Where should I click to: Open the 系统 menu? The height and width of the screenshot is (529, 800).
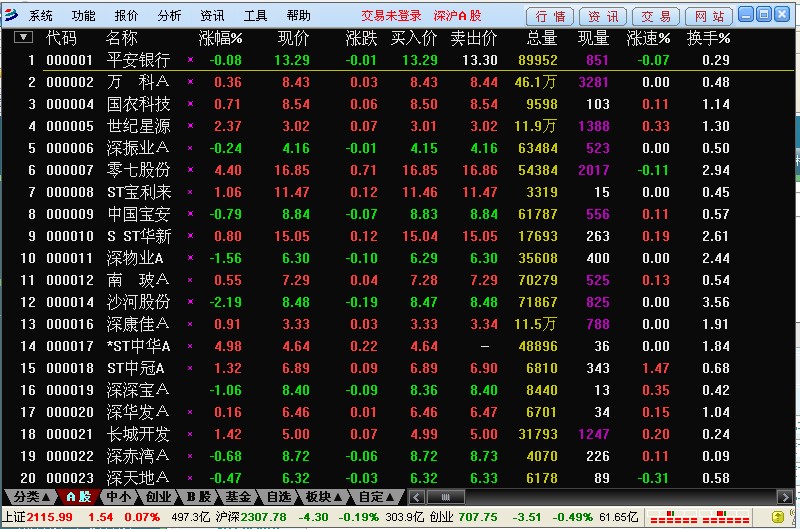(40, 16)
